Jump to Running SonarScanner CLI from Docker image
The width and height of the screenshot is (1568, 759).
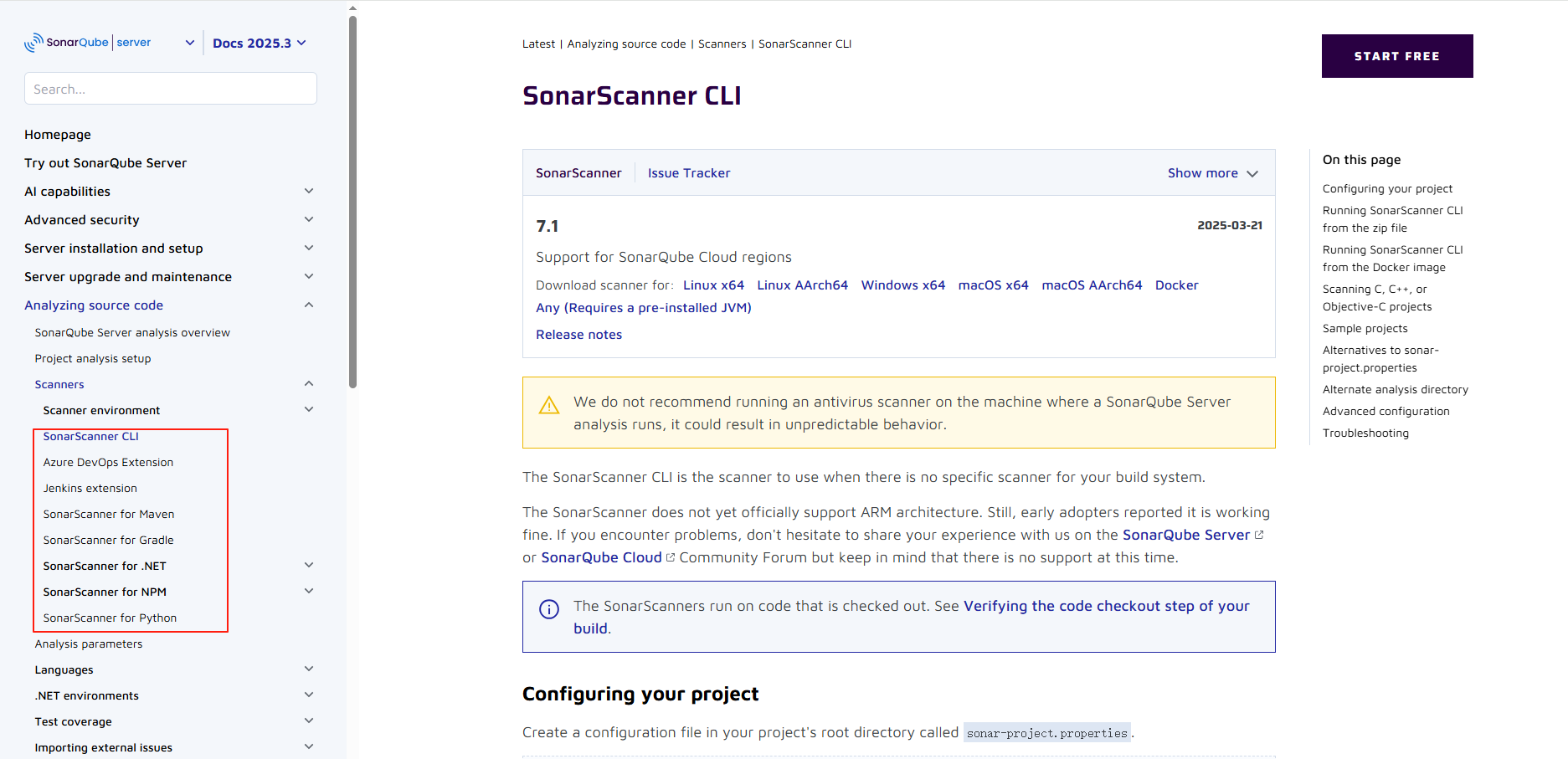1393,259
